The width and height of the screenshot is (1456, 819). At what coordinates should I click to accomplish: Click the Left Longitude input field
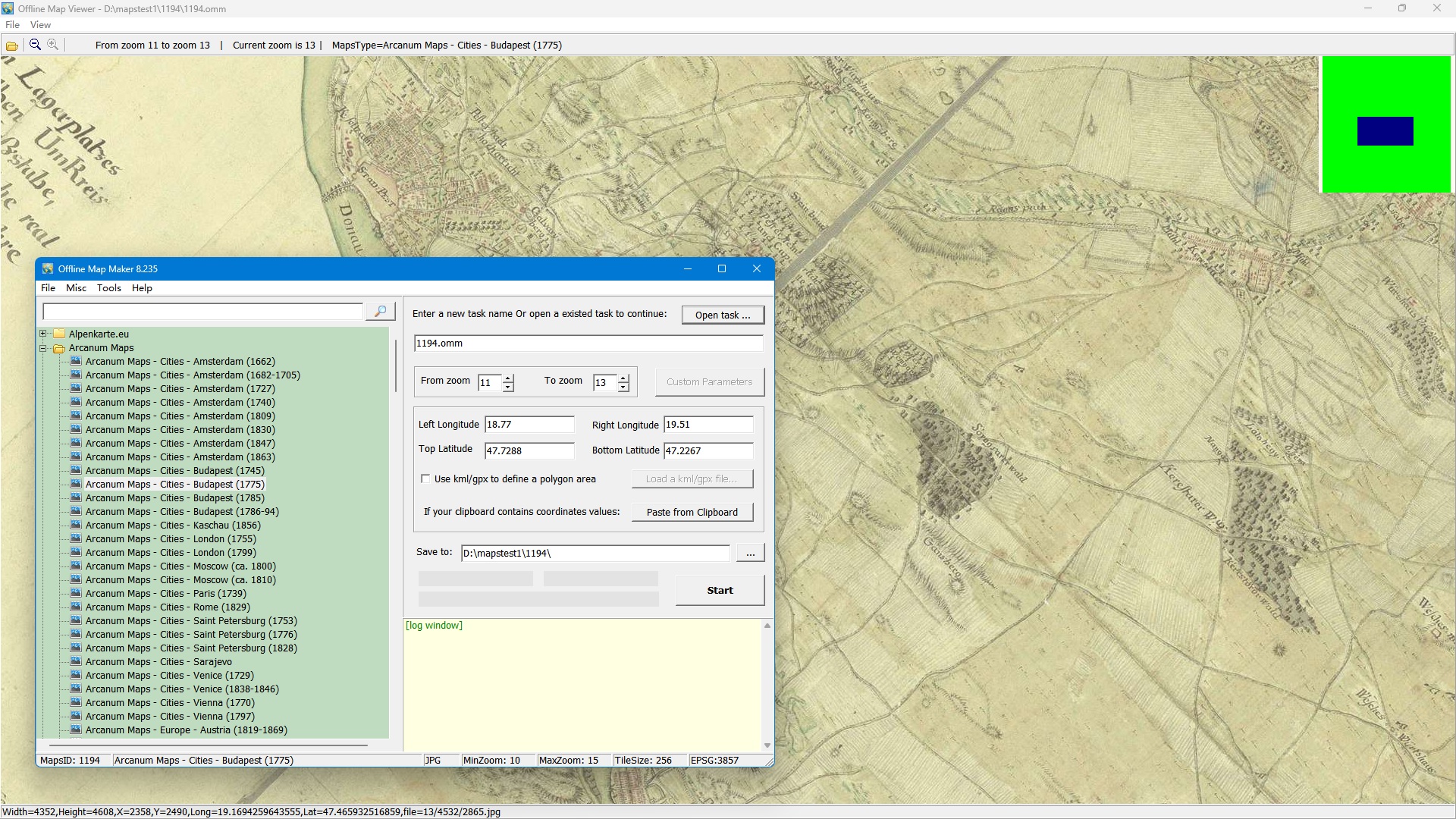tap(529, 425)
